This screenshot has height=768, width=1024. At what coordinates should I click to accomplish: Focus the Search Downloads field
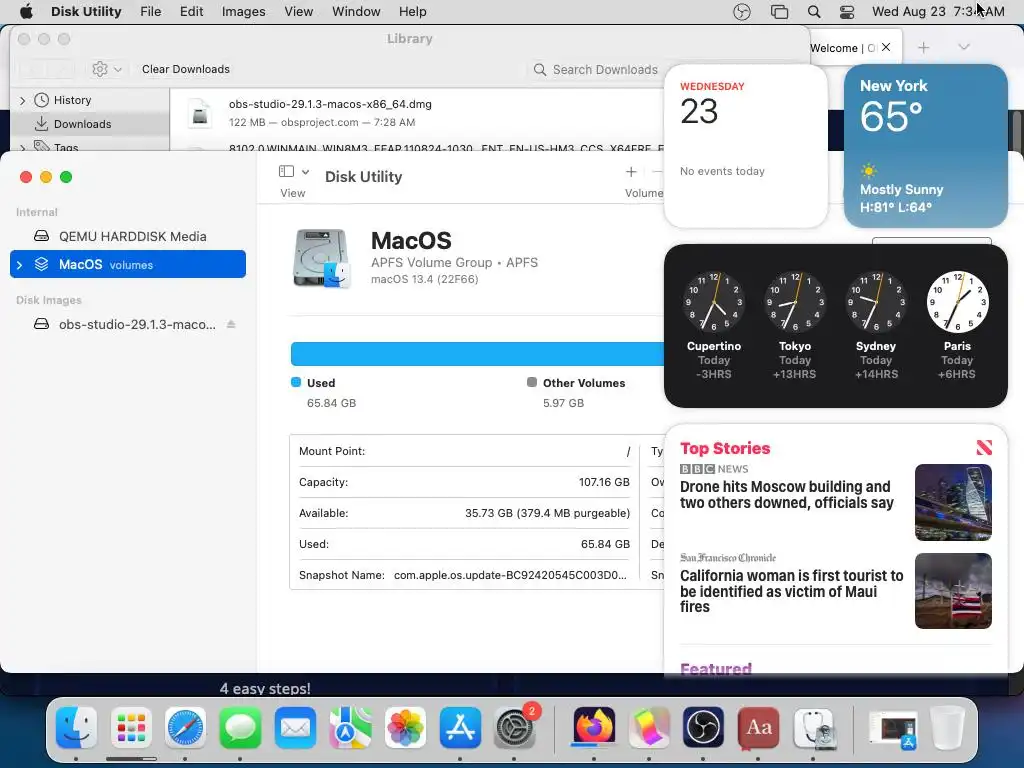coord(596,70)
